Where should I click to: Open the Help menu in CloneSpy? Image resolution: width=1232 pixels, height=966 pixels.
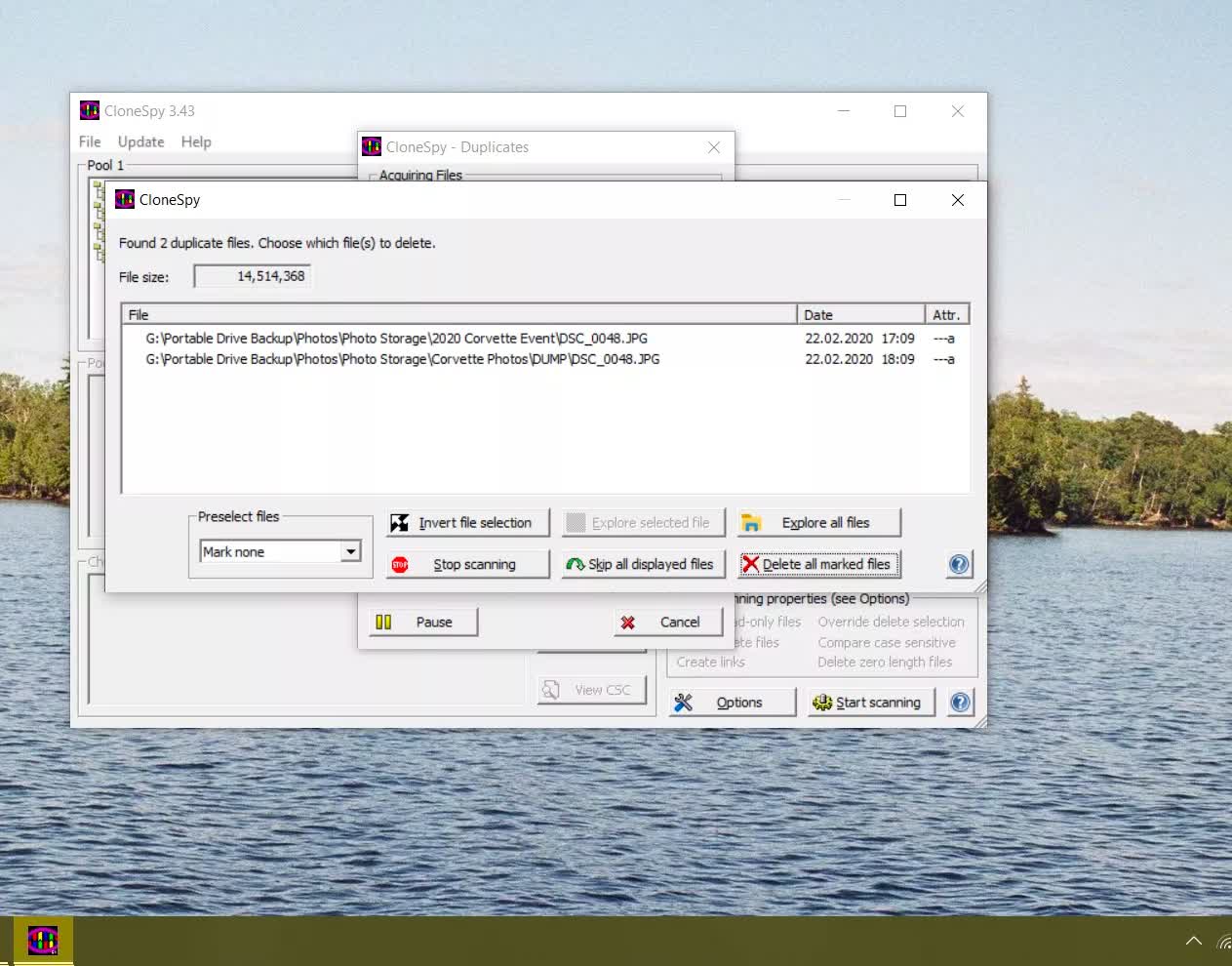pyautogui.click(x=196, y=142)
